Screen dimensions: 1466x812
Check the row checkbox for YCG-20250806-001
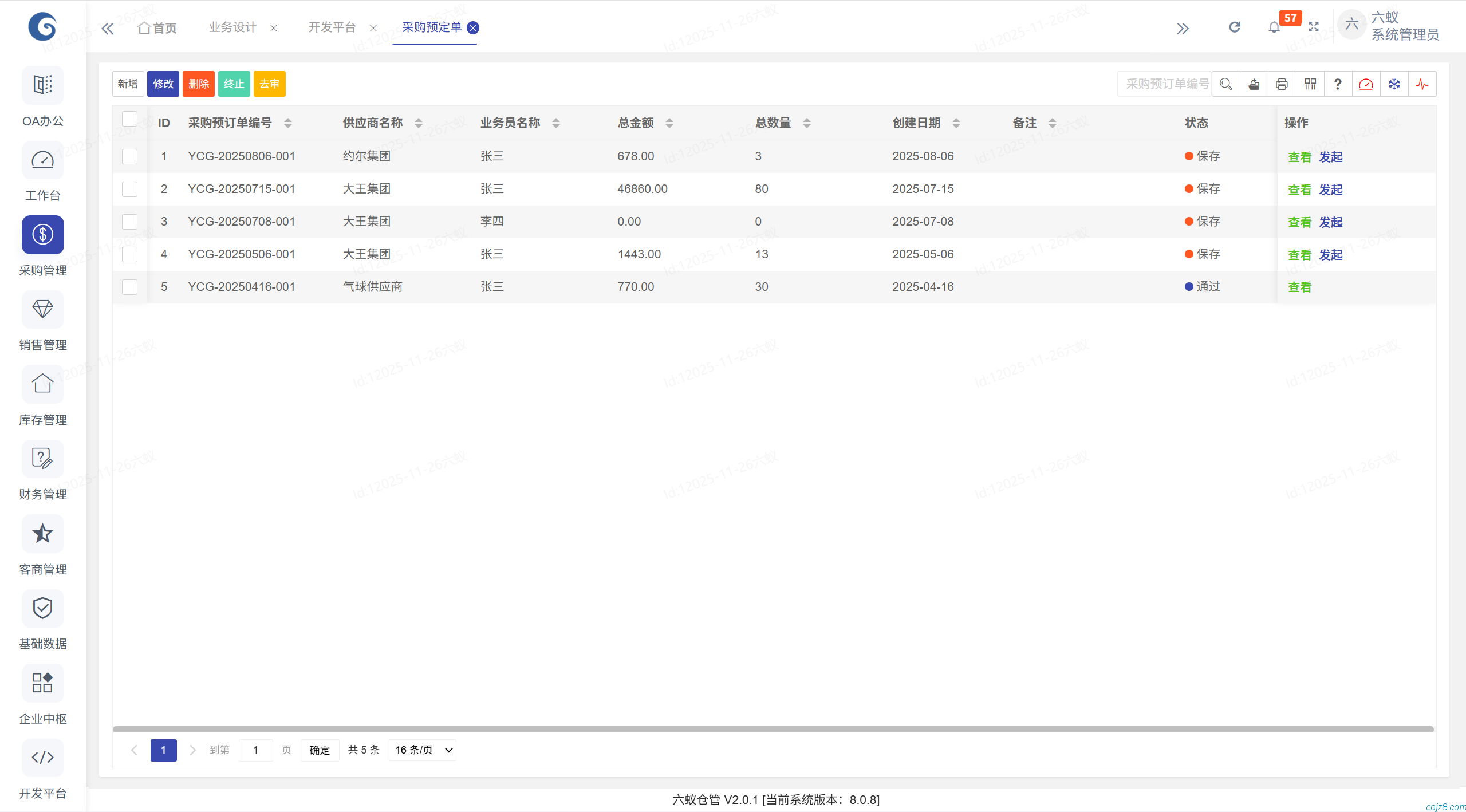pyautogui.click(x=129, y=156)
